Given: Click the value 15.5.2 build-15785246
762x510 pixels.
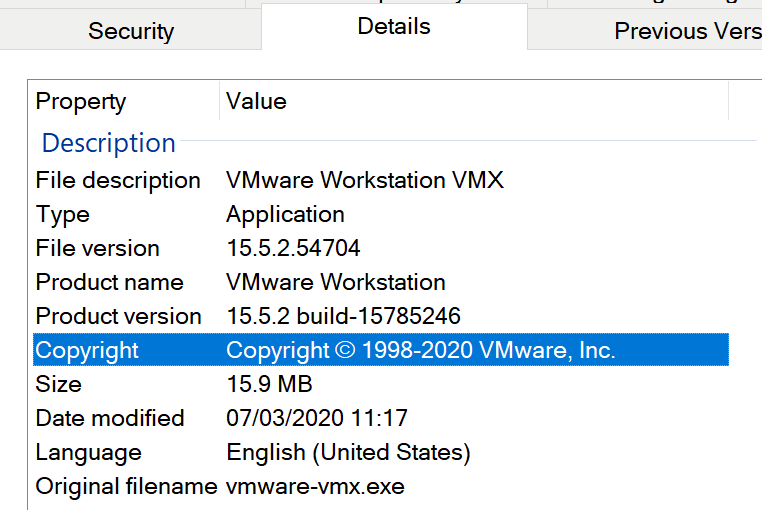Looking at the screenshot, I should click(343, 316).
